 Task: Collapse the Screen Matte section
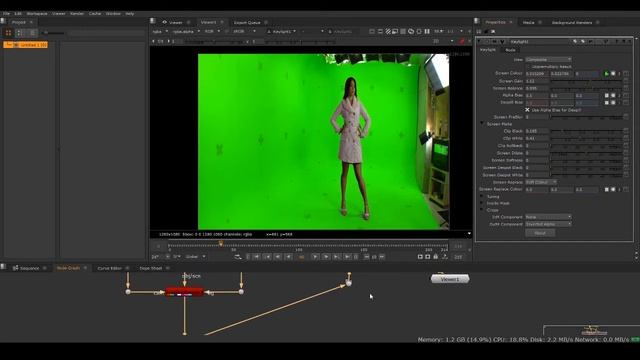pos(482,124)
